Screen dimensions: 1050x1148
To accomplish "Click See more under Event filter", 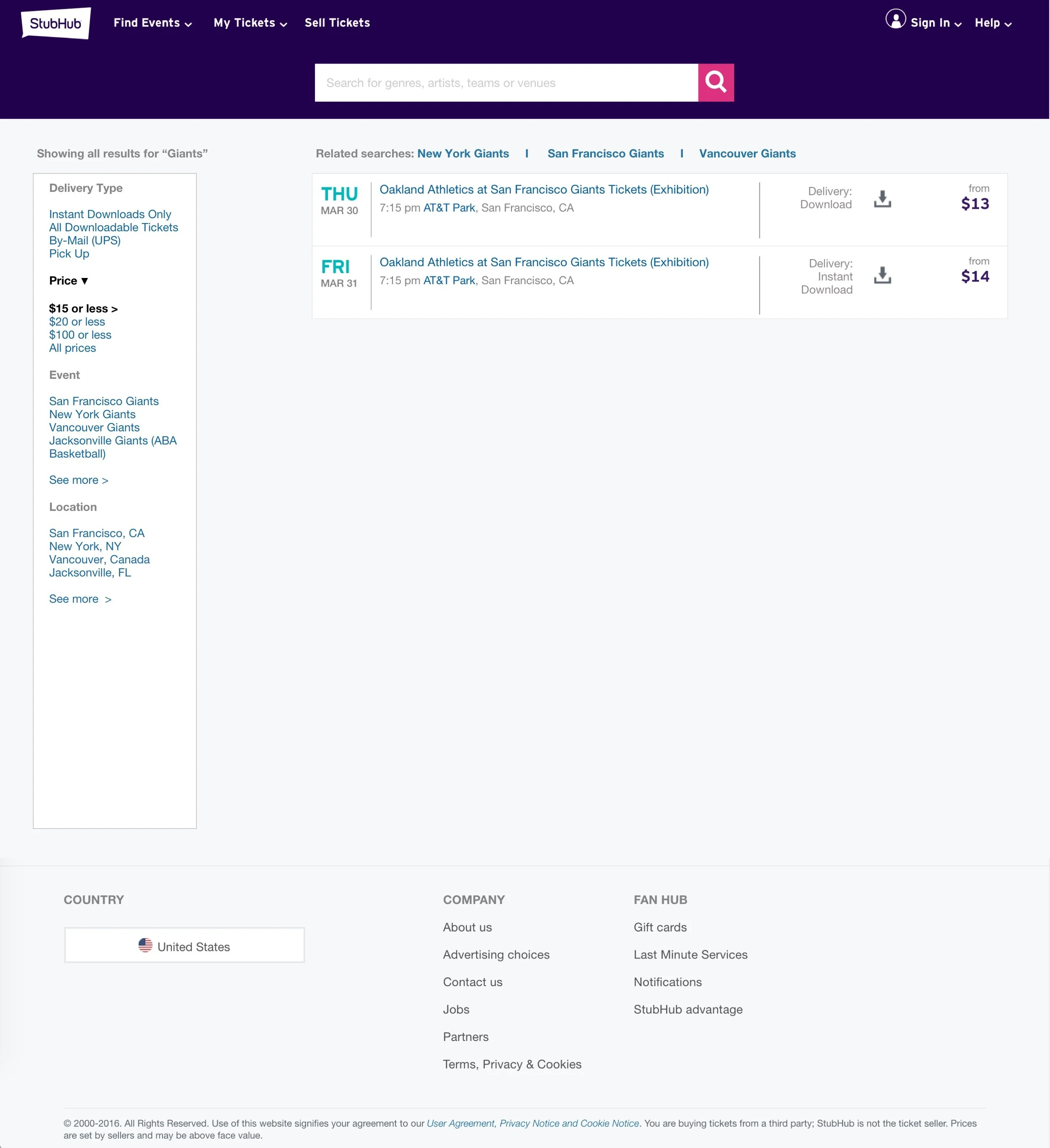I will pyautogui.click(x=78, y=480).
